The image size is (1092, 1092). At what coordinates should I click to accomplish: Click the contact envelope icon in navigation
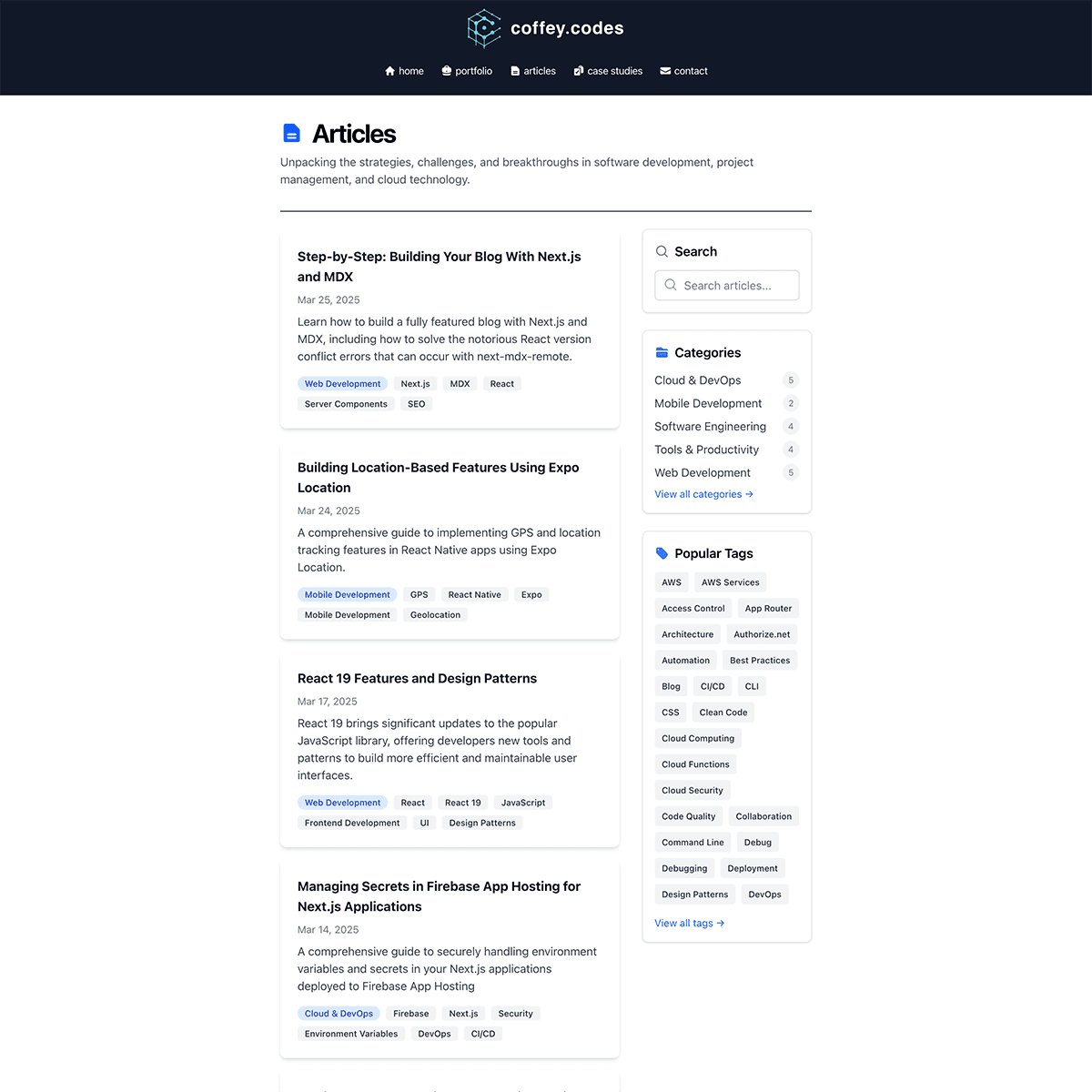(665, 71)
